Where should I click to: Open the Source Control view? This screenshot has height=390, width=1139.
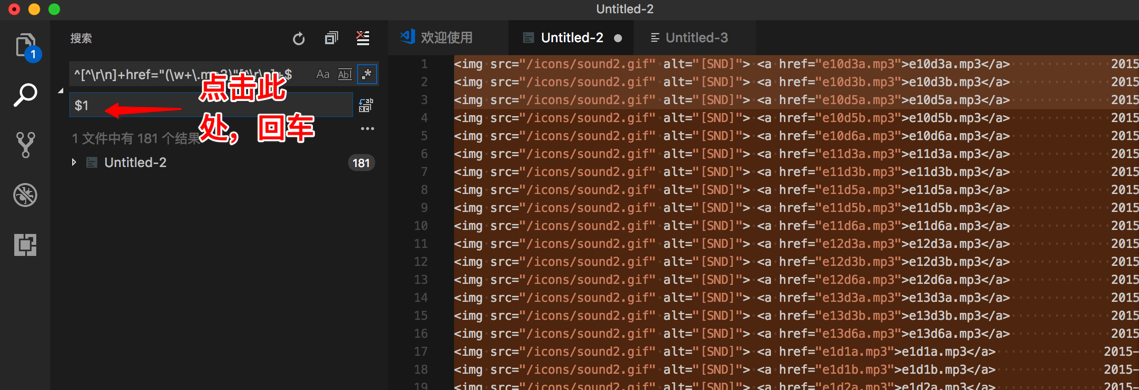pyautogui.click(x=25, y=145)
